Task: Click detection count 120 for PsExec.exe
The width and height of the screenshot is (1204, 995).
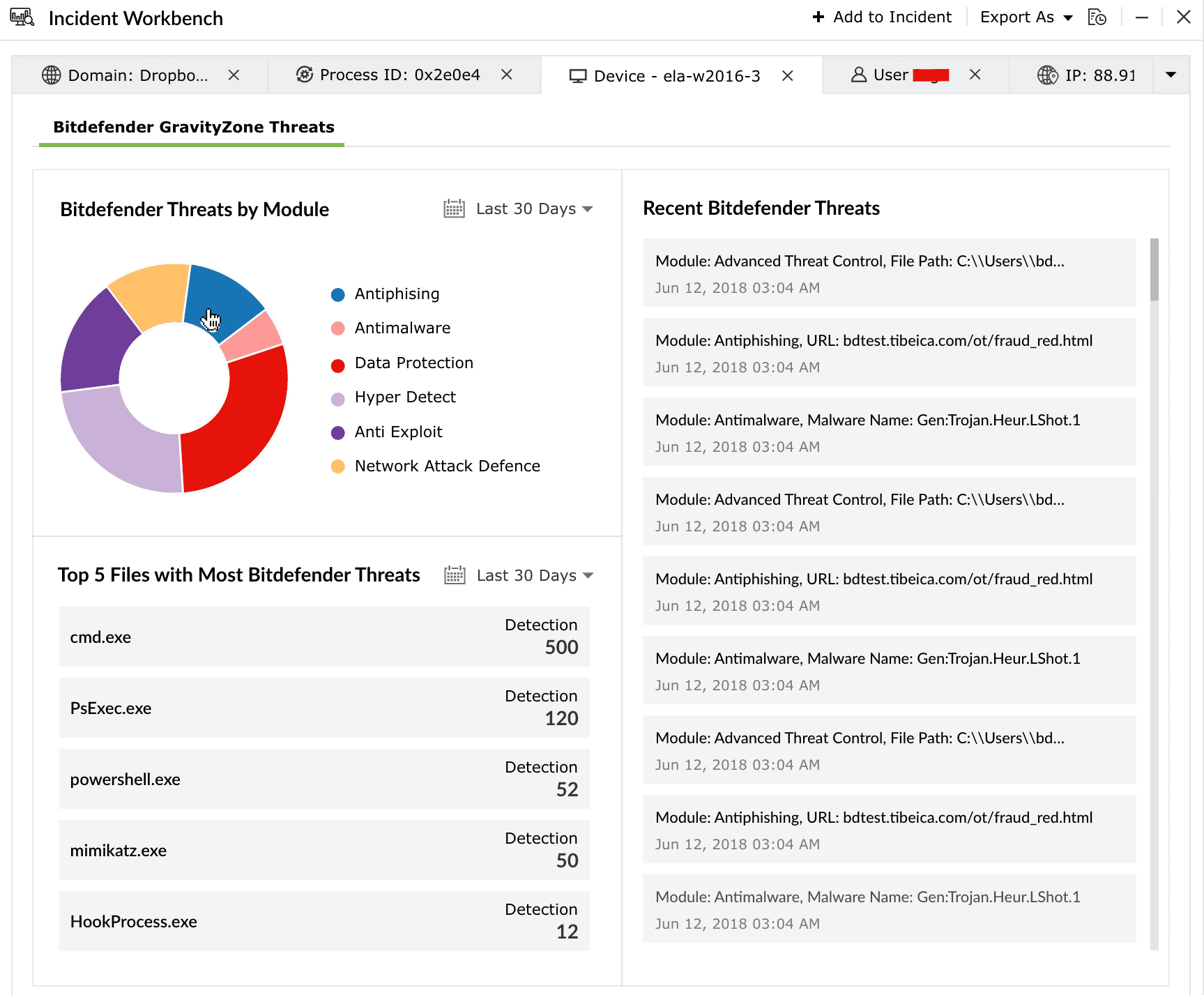Action: tap(562, 719)
